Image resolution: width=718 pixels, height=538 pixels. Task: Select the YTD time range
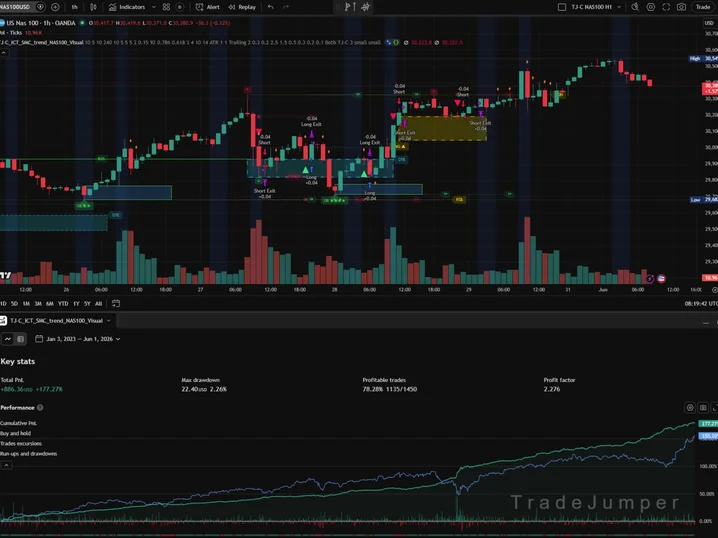point(63,304)
